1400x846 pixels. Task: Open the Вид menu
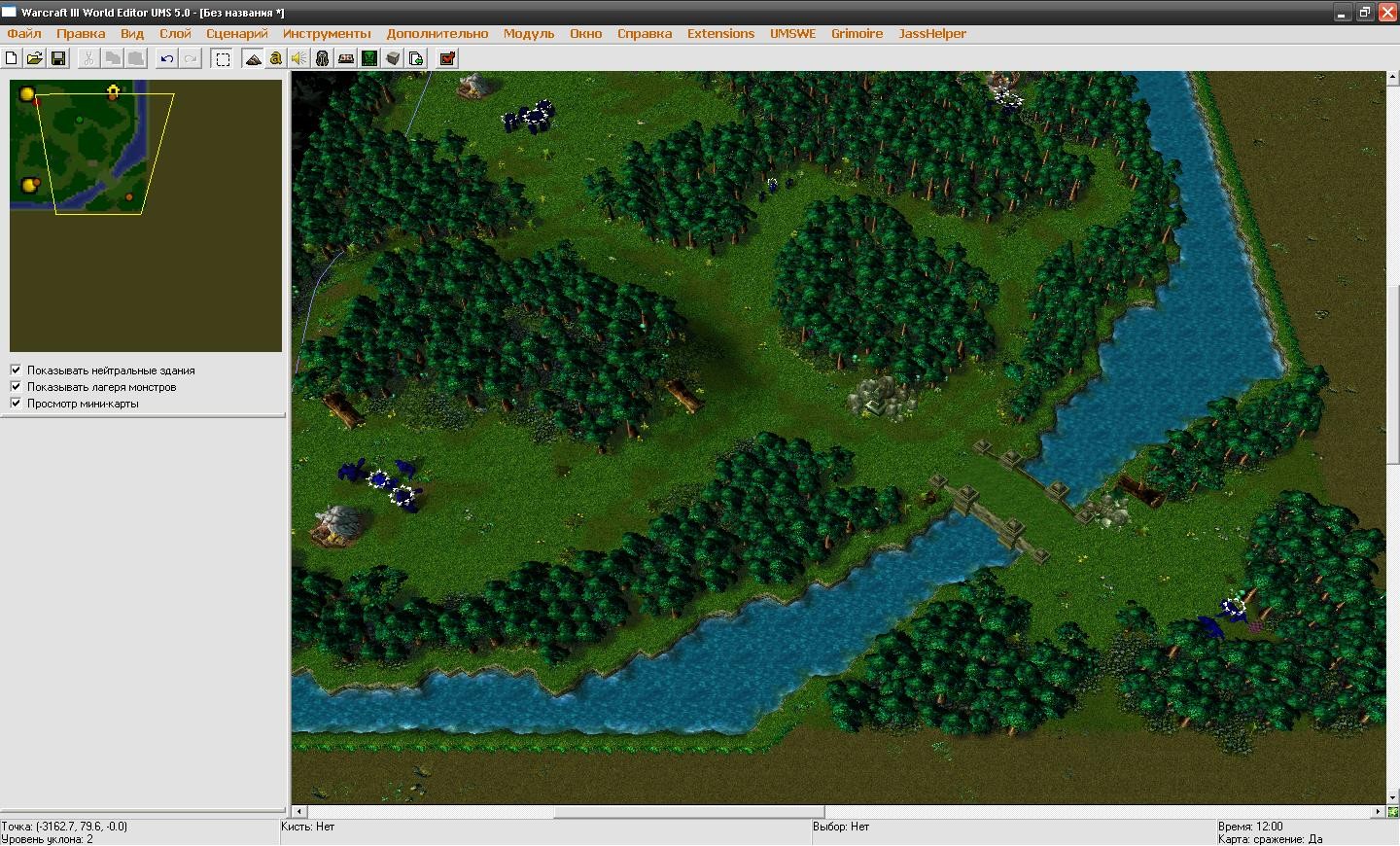[x=132, y=33]
